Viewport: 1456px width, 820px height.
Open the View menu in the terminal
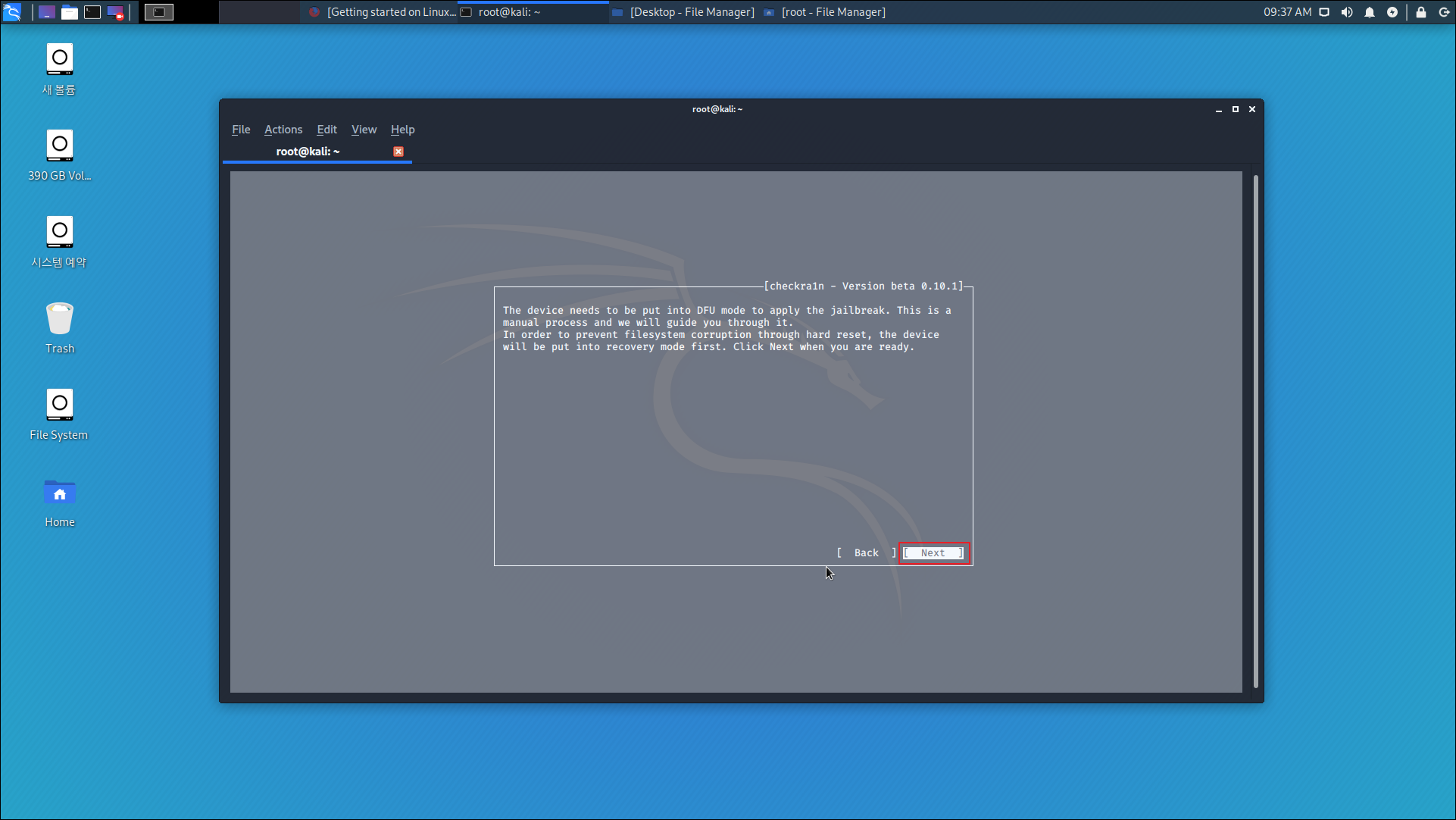tap(364, 130)
